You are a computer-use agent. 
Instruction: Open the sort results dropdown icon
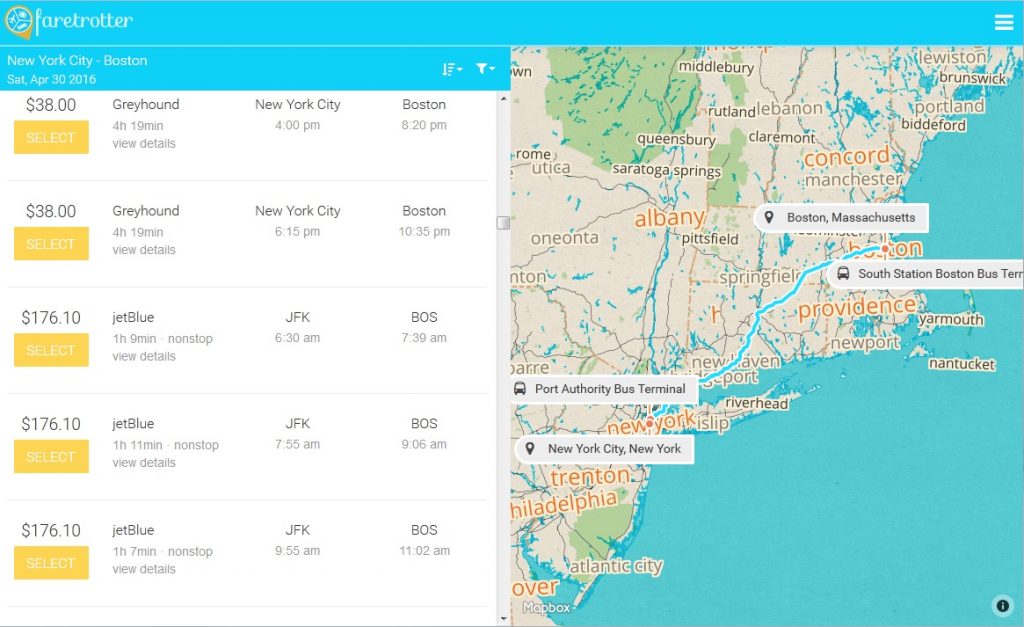tap(452, 69)
